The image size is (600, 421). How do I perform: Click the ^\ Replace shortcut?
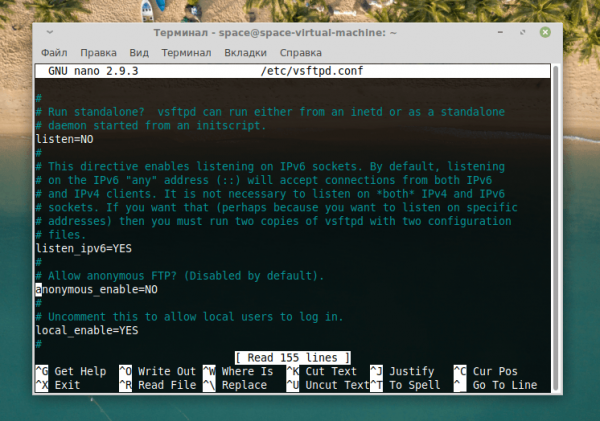pos(235,385)
